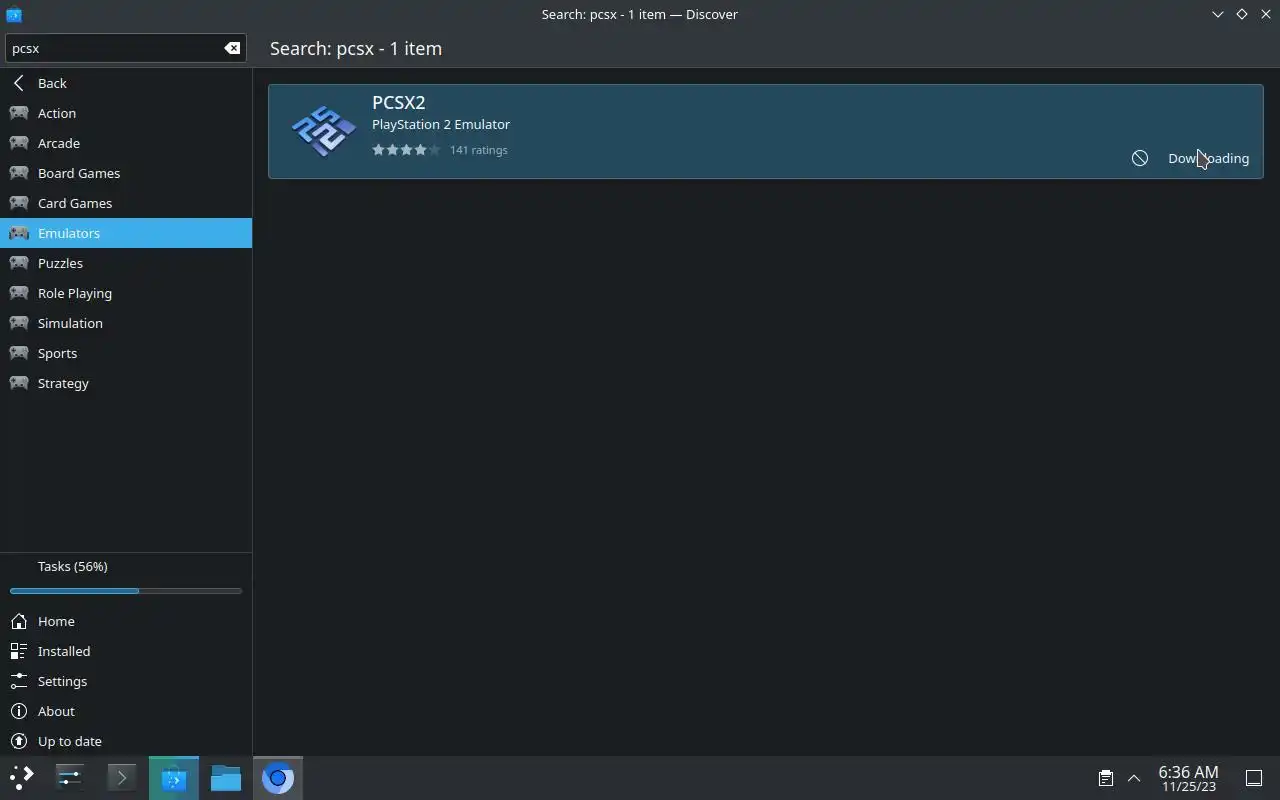Click the About info icon
The width and height of the screenshot is (1280, 800).
pos(18,711)
